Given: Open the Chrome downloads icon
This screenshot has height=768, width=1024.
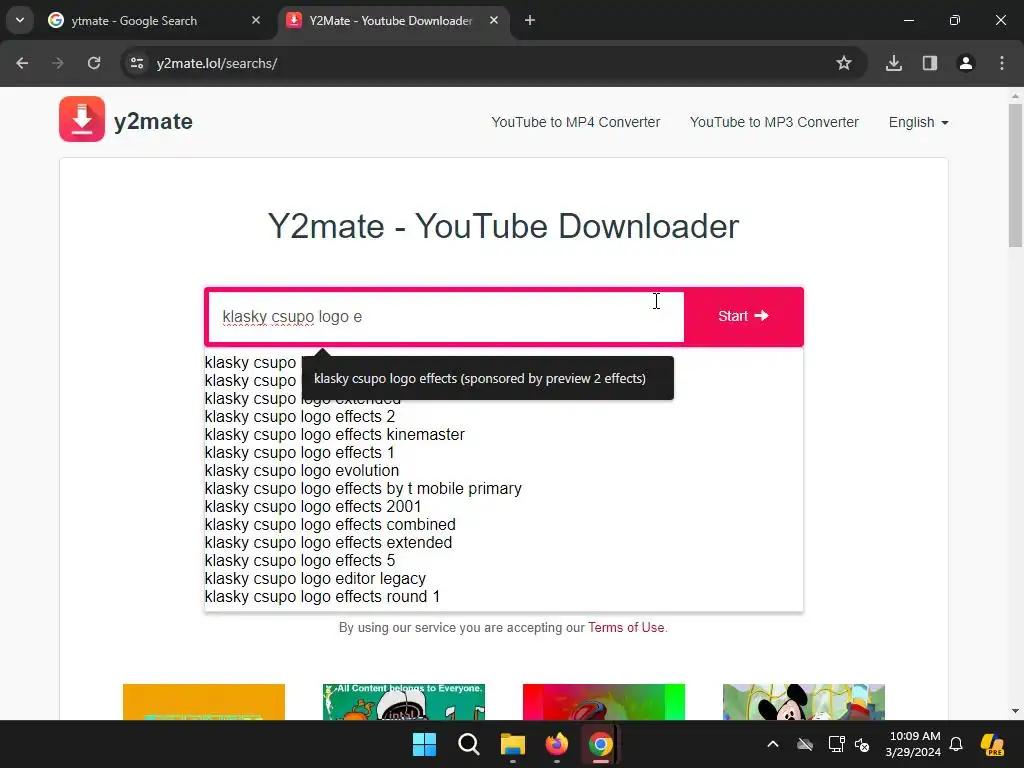Looking at the screenshot, I should pyautogui.click(x=894, y=63).
